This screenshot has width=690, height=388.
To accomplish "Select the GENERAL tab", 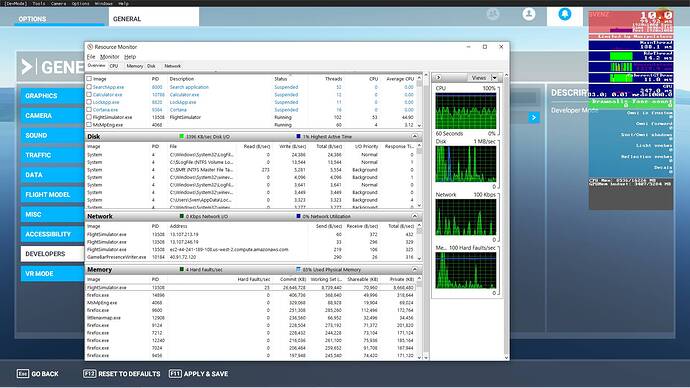I will (x=154, y=18).
